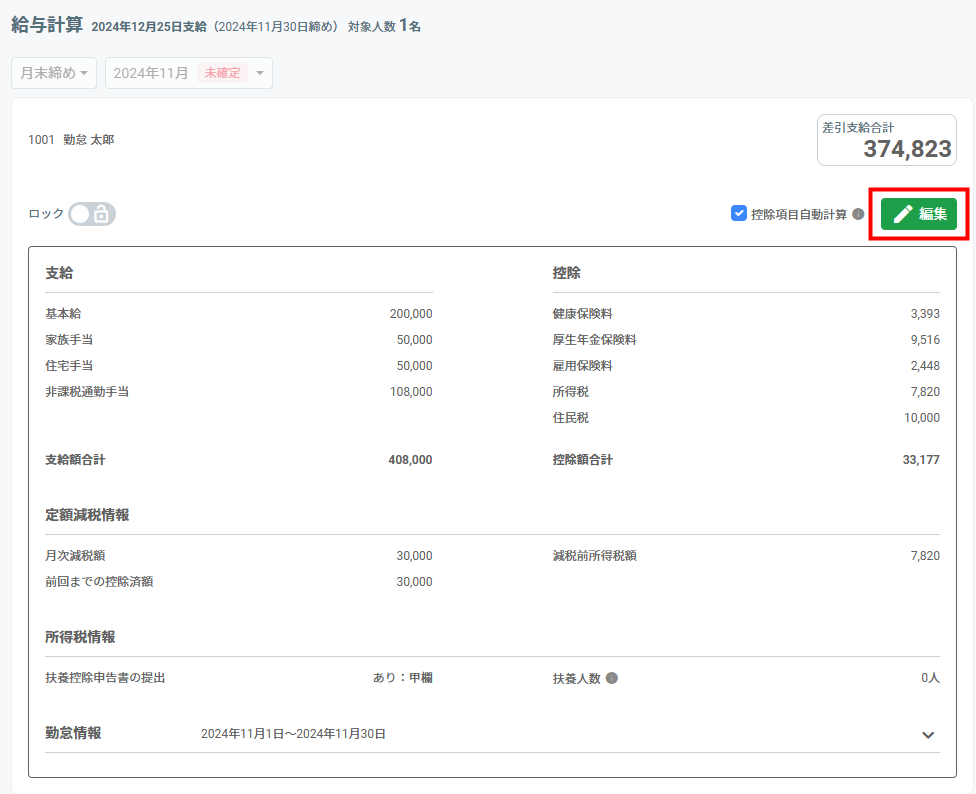Viewport: 976px width, 794px height.
Task: Click employee name 勤怠 太郎
Action: 89,139
